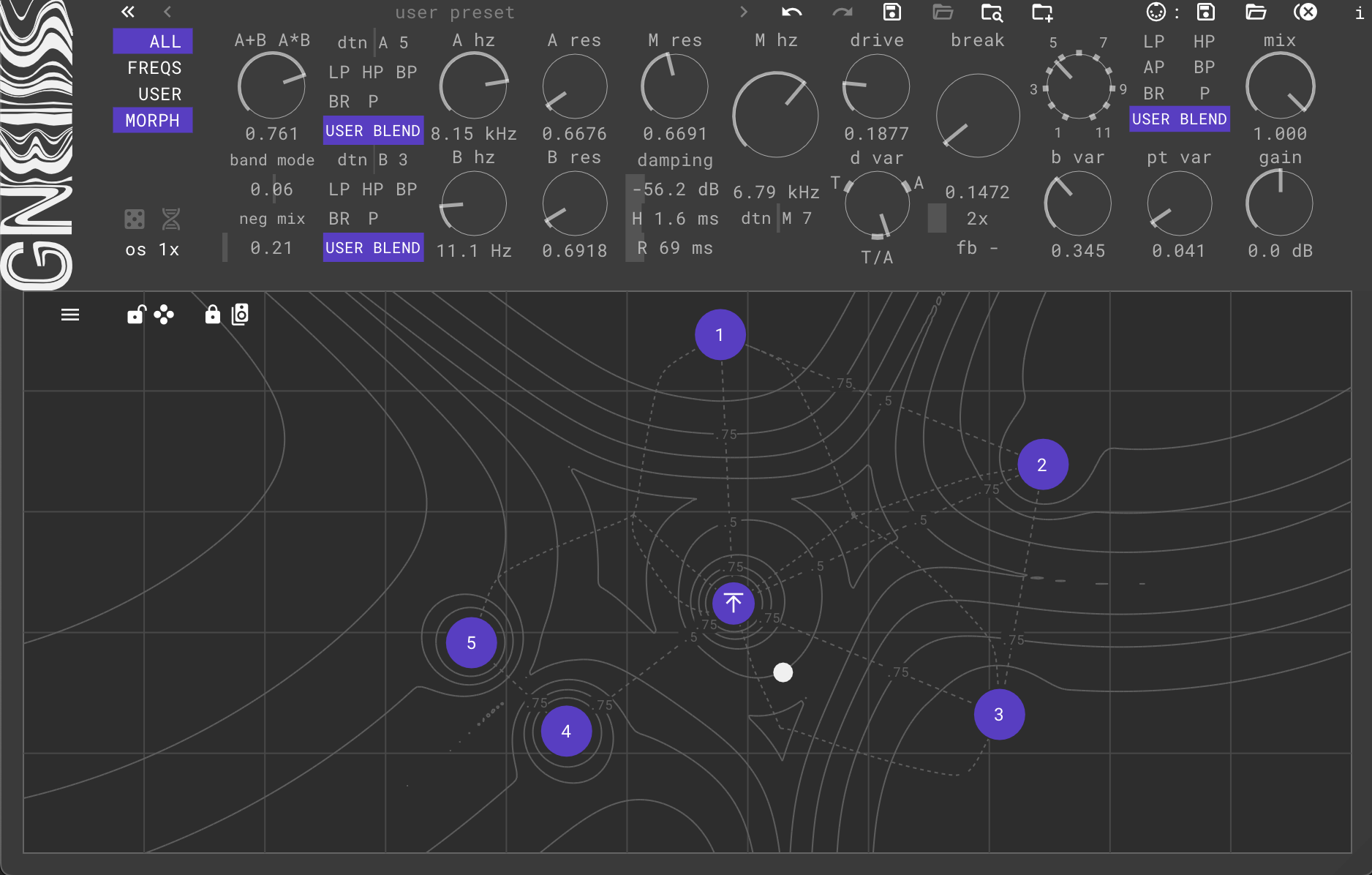Click the clear X icon in toolbar
This screenshot has height=875, width=1372.
[x=1305, y=12]
